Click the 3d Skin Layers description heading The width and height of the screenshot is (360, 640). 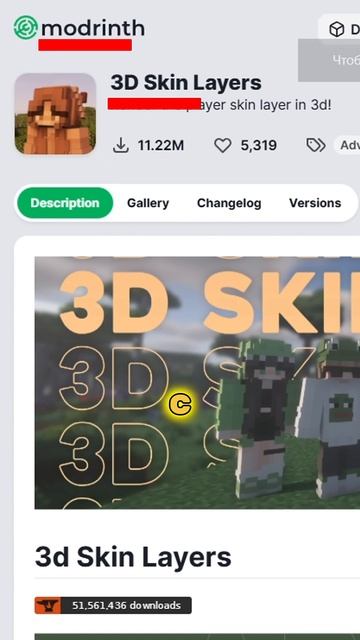(133, 557)
